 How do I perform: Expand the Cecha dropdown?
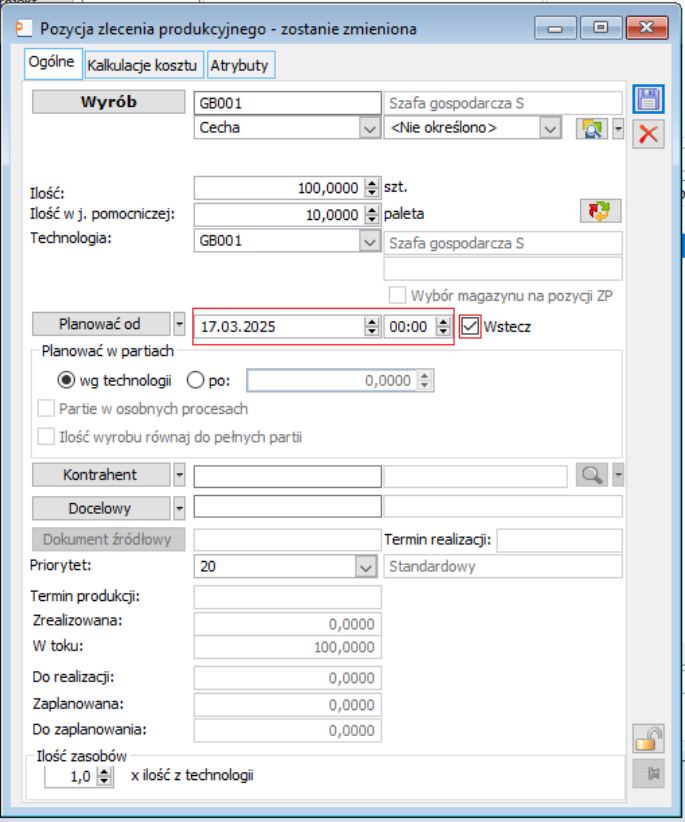click(x=369, y=128)
